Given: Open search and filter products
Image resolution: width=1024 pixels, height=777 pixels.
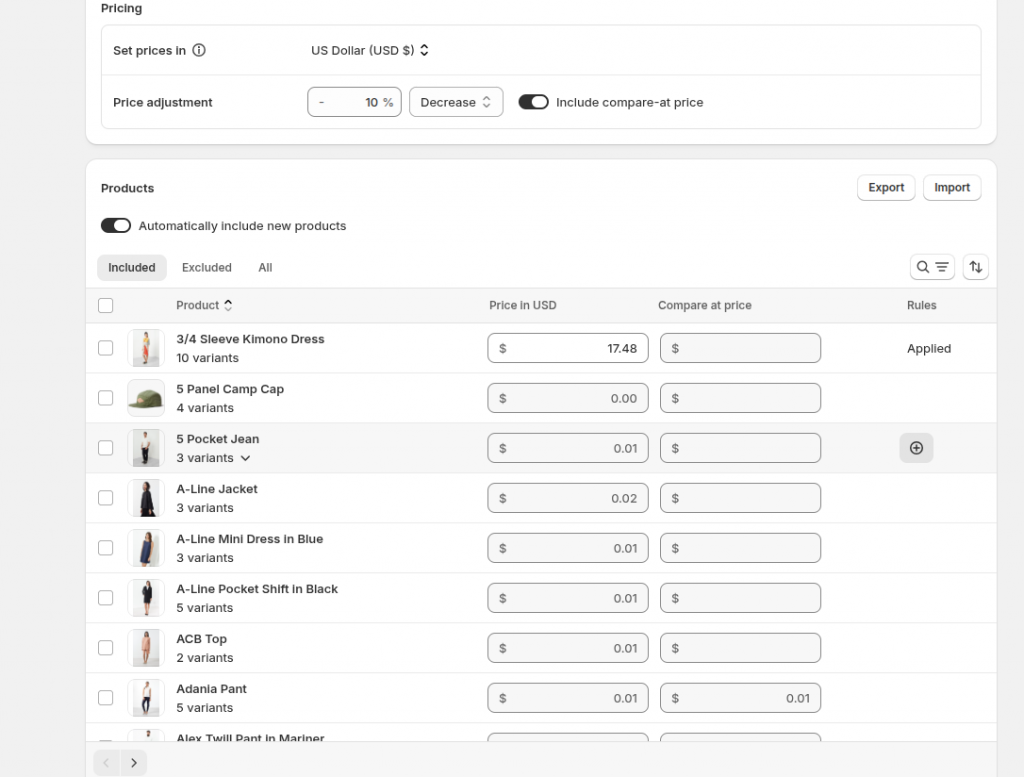Looking at the screenshot, I should pos(932,267).
